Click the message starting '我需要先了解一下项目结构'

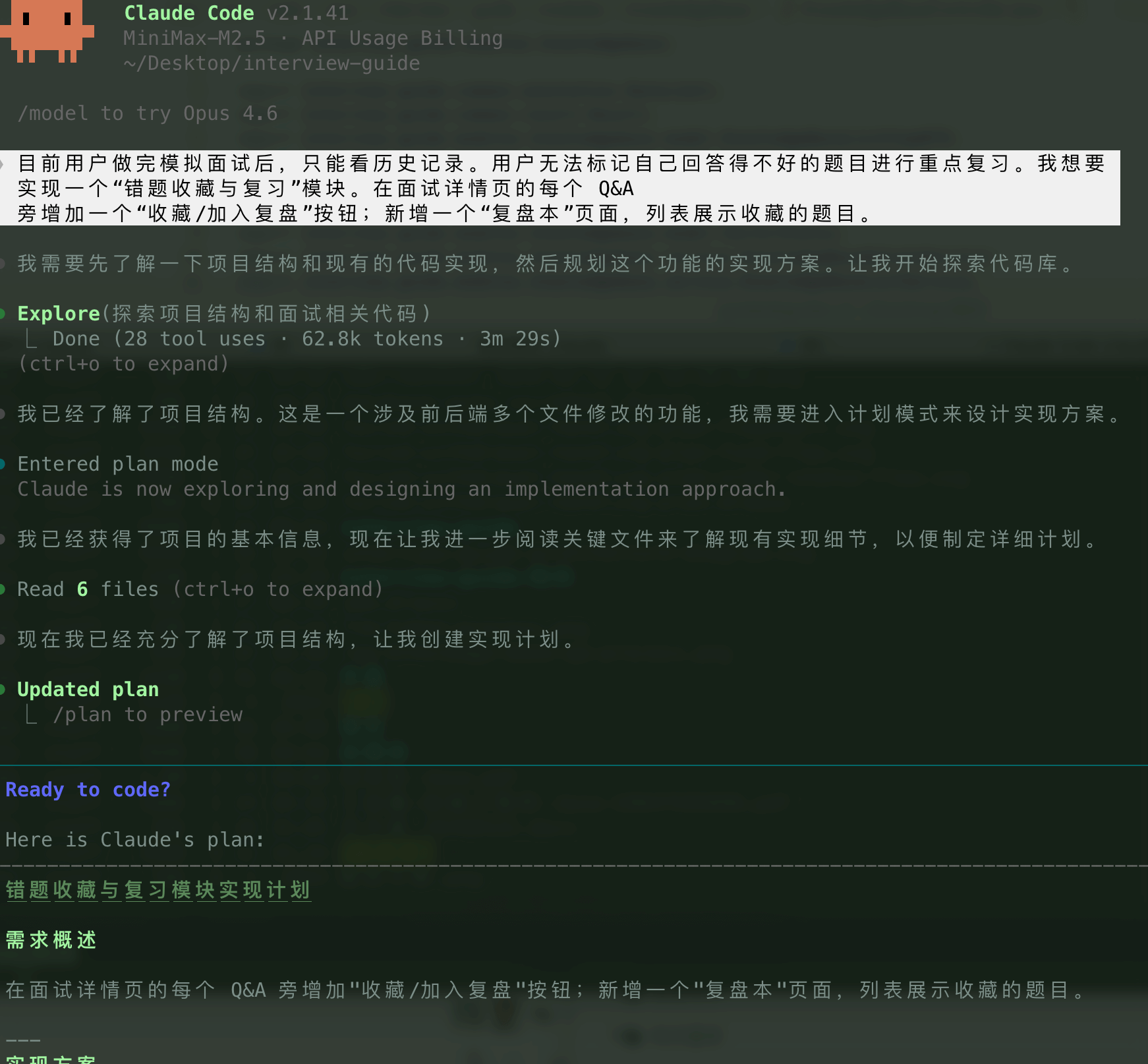pyautogui.click(x=546, y=264)
